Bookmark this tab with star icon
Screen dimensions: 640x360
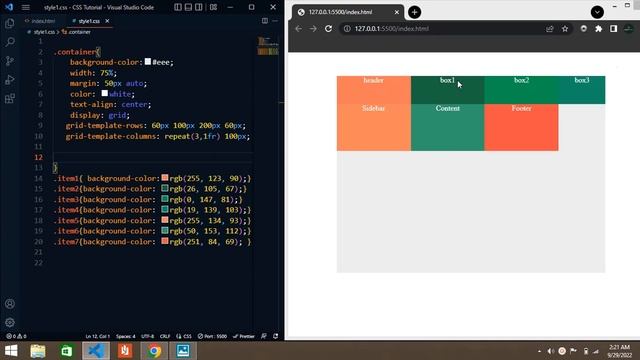pyautogui.click(x=565, y=29)
